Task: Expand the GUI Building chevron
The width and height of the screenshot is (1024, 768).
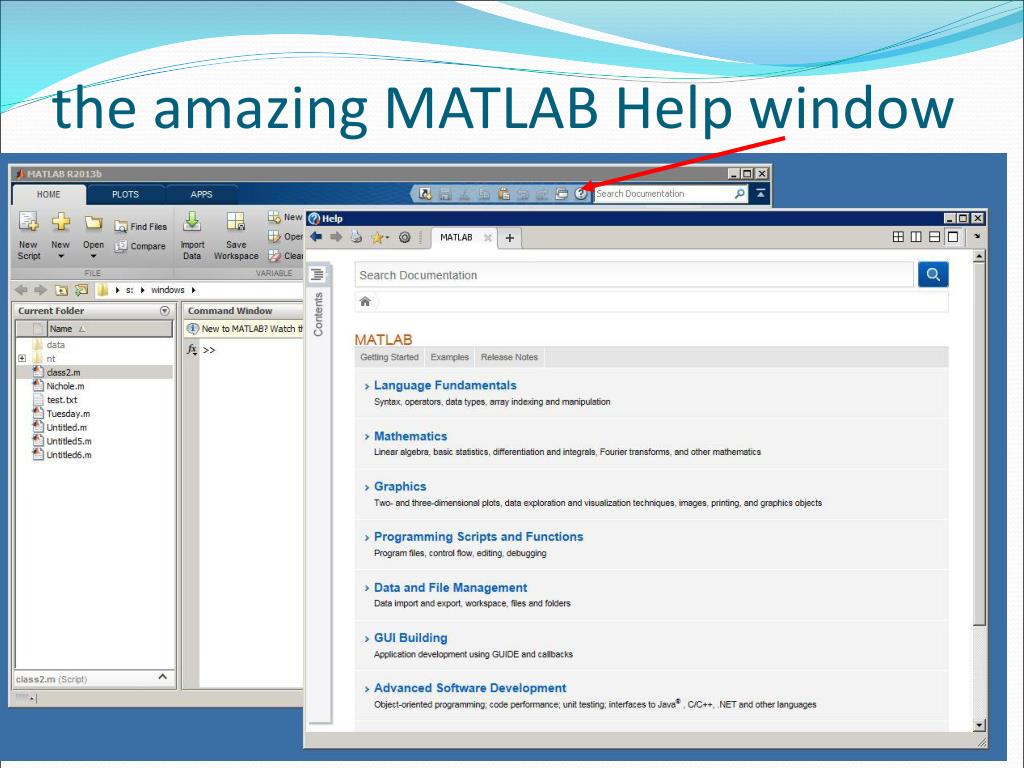Action: point(366,639)
